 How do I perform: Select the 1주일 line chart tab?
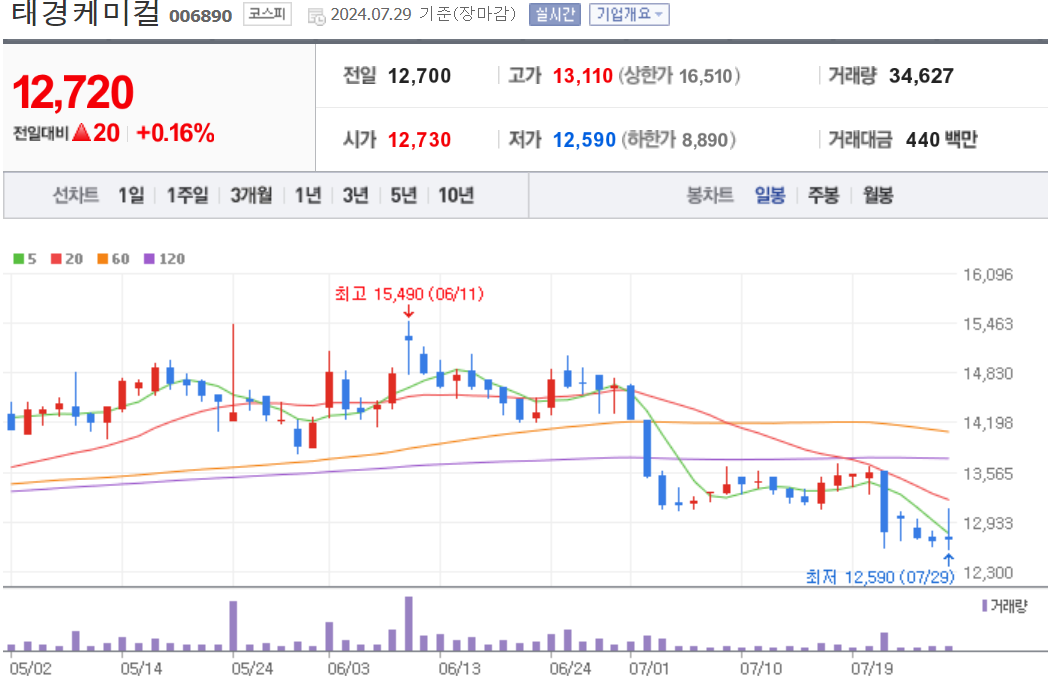coord(188,195)
